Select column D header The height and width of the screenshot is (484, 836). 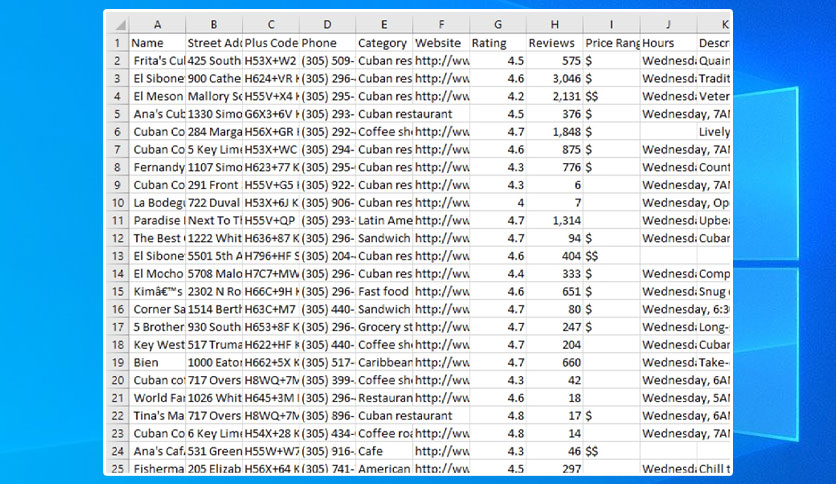click(x=327, y=25)
